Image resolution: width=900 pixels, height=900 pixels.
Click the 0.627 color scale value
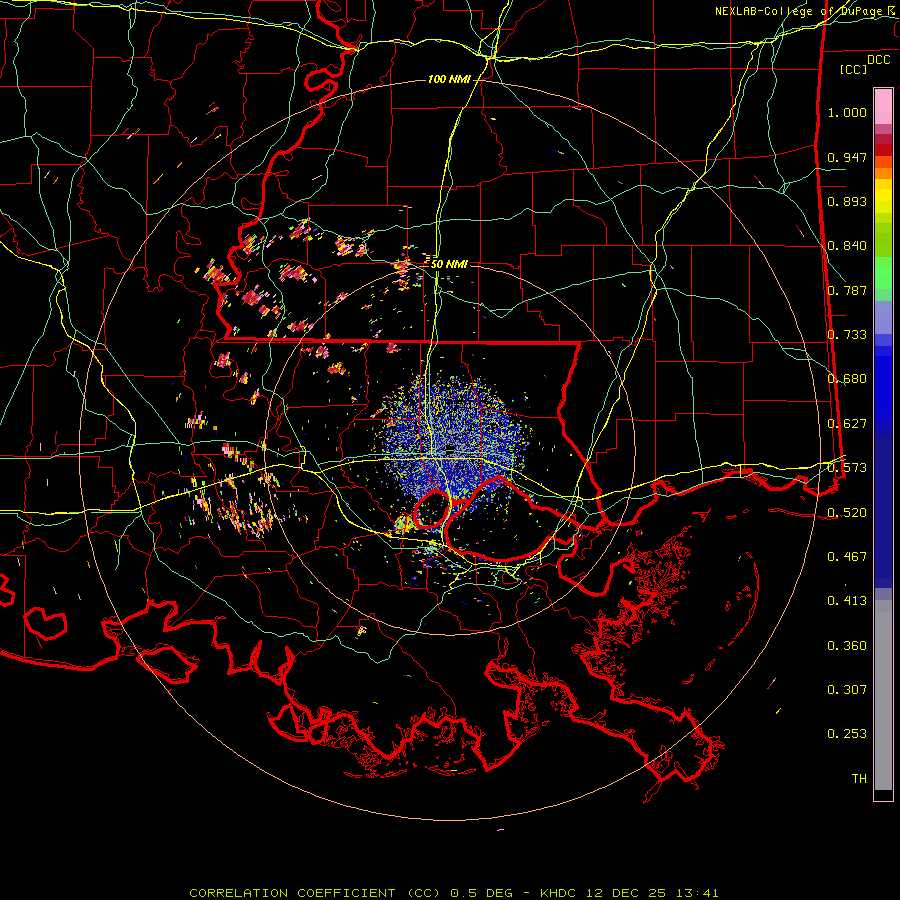coord(847,424)
